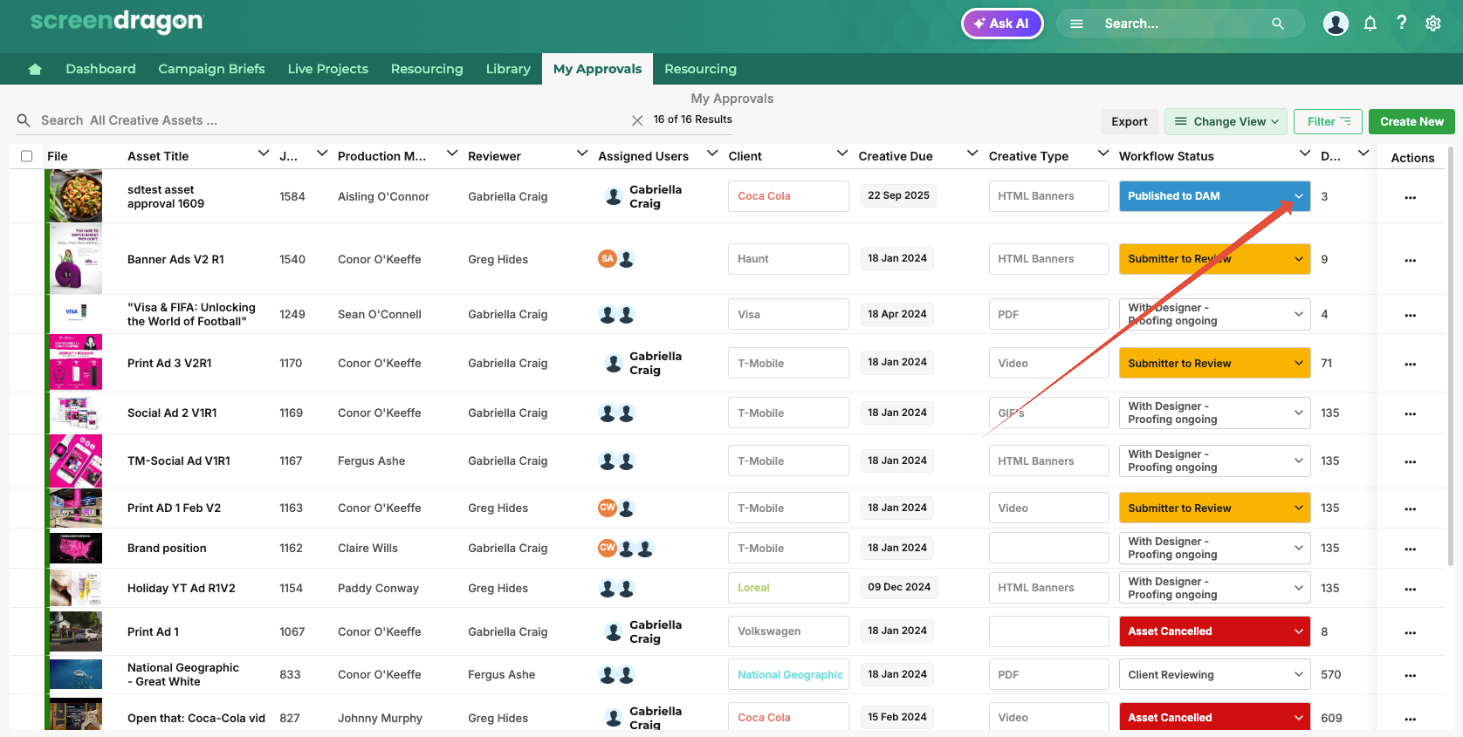Click the search magnifier in top bar

[x=1277, y=23]
